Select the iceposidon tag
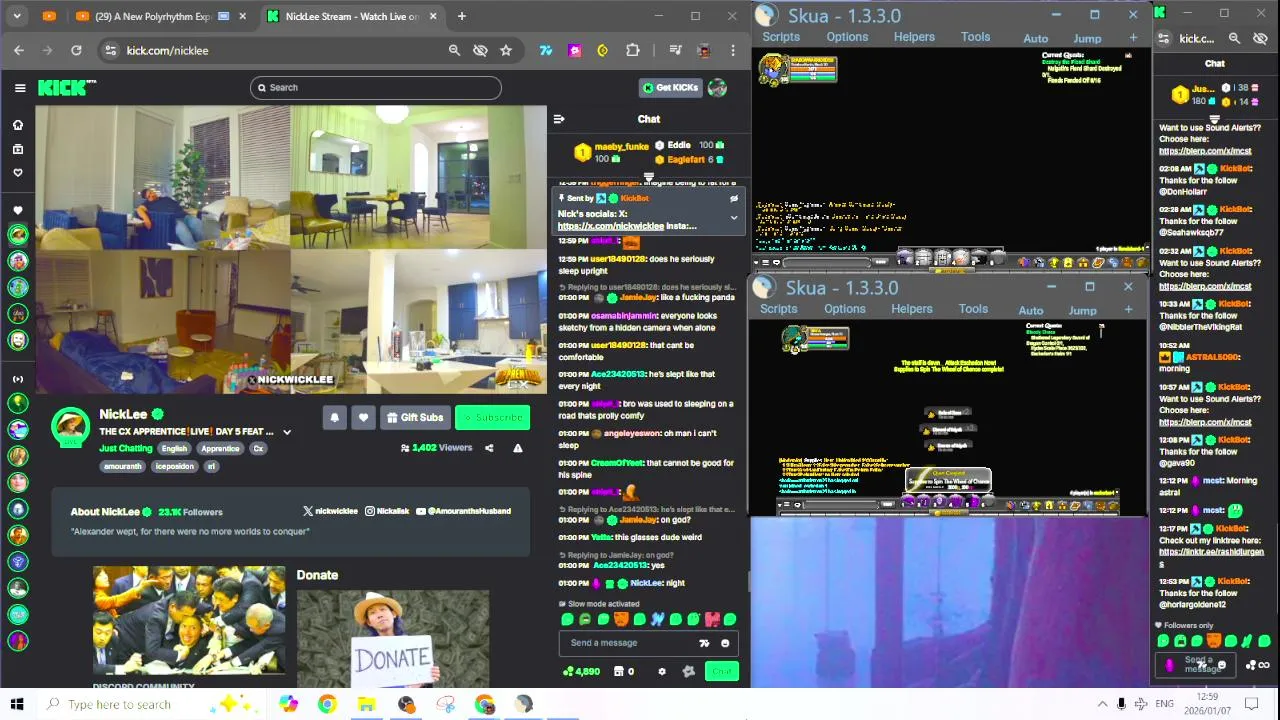This screenshot has height=720, width=1280. (x=175, y=466)
